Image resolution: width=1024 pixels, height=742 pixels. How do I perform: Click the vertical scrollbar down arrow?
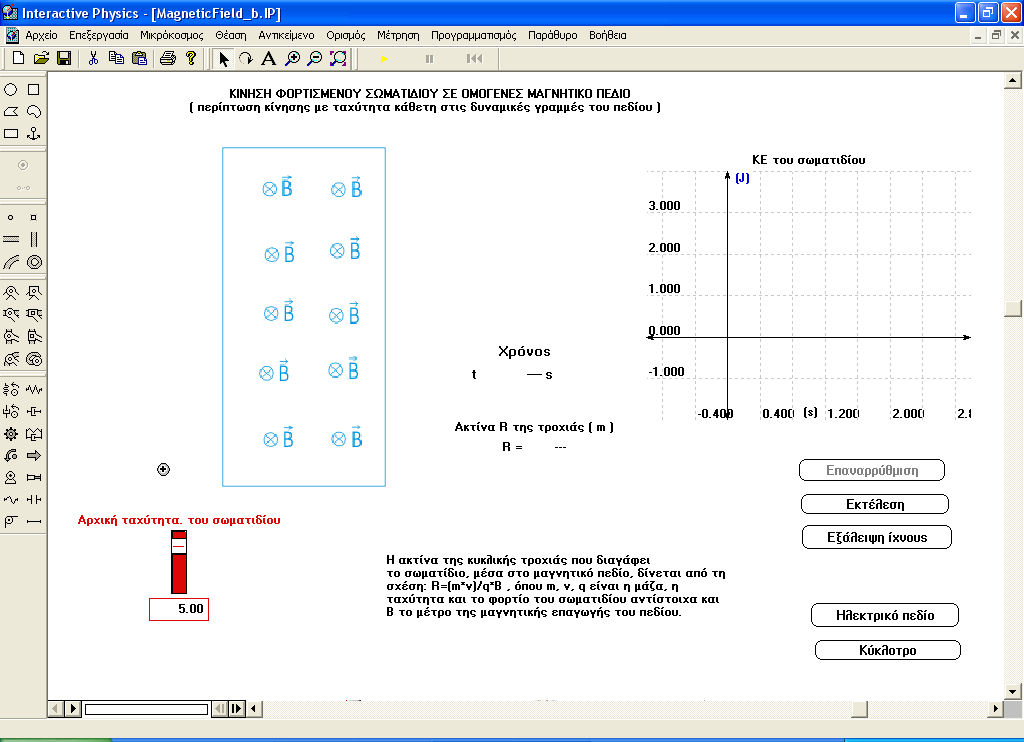tap(1013, 691)
